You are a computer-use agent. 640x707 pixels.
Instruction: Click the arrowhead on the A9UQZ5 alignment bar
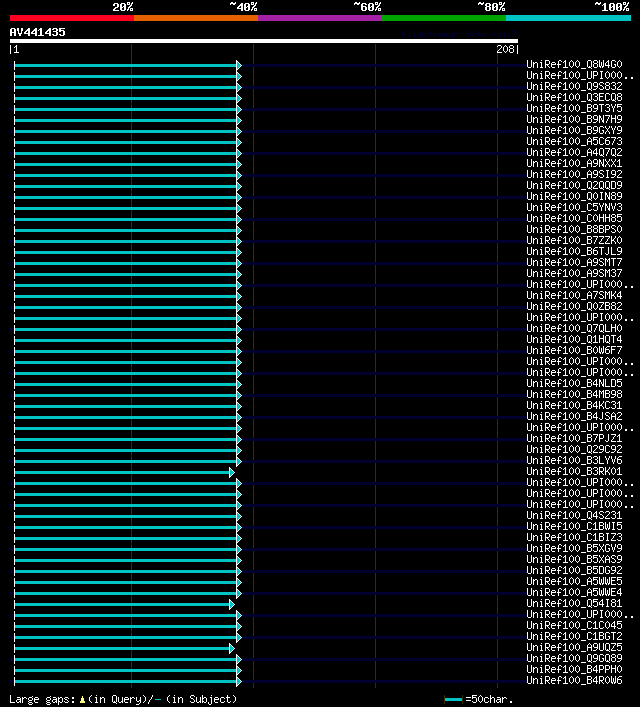(231, 648)
